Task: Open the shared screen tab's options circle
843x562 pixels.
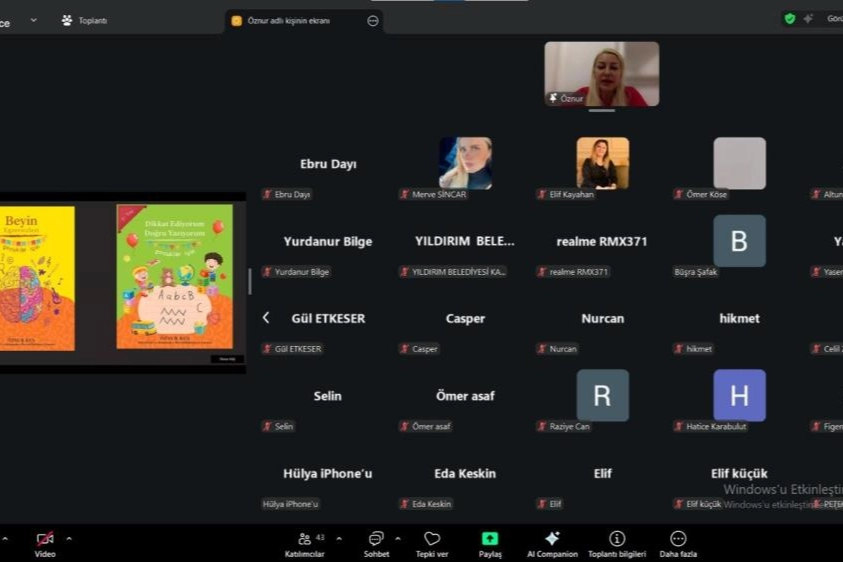Action: click(373, 20)
